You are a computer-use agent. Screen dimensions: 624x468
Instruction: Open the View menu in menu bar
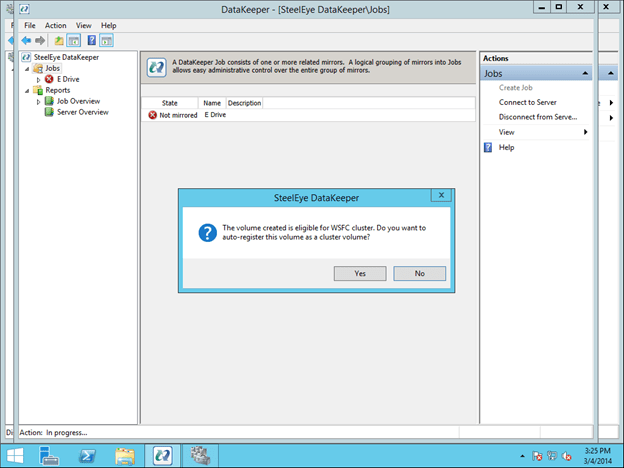[x=83, y=25]
